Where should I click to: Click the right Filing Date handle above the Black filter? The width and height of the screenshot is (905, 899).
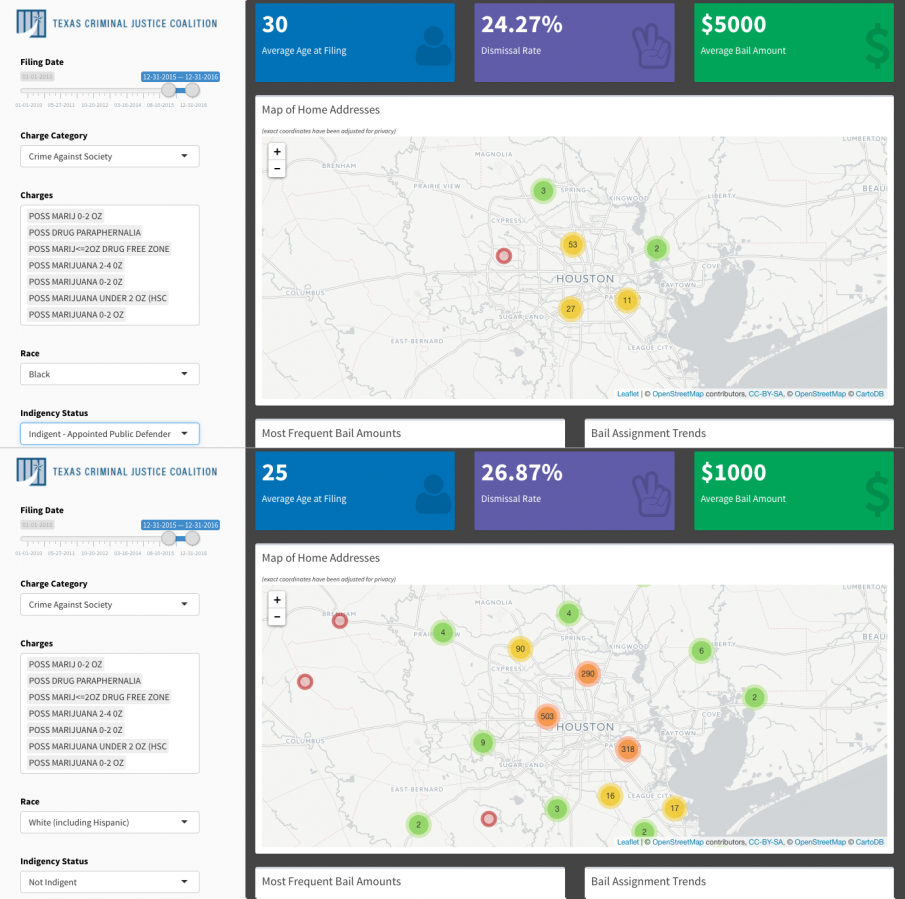coord(193,90)
